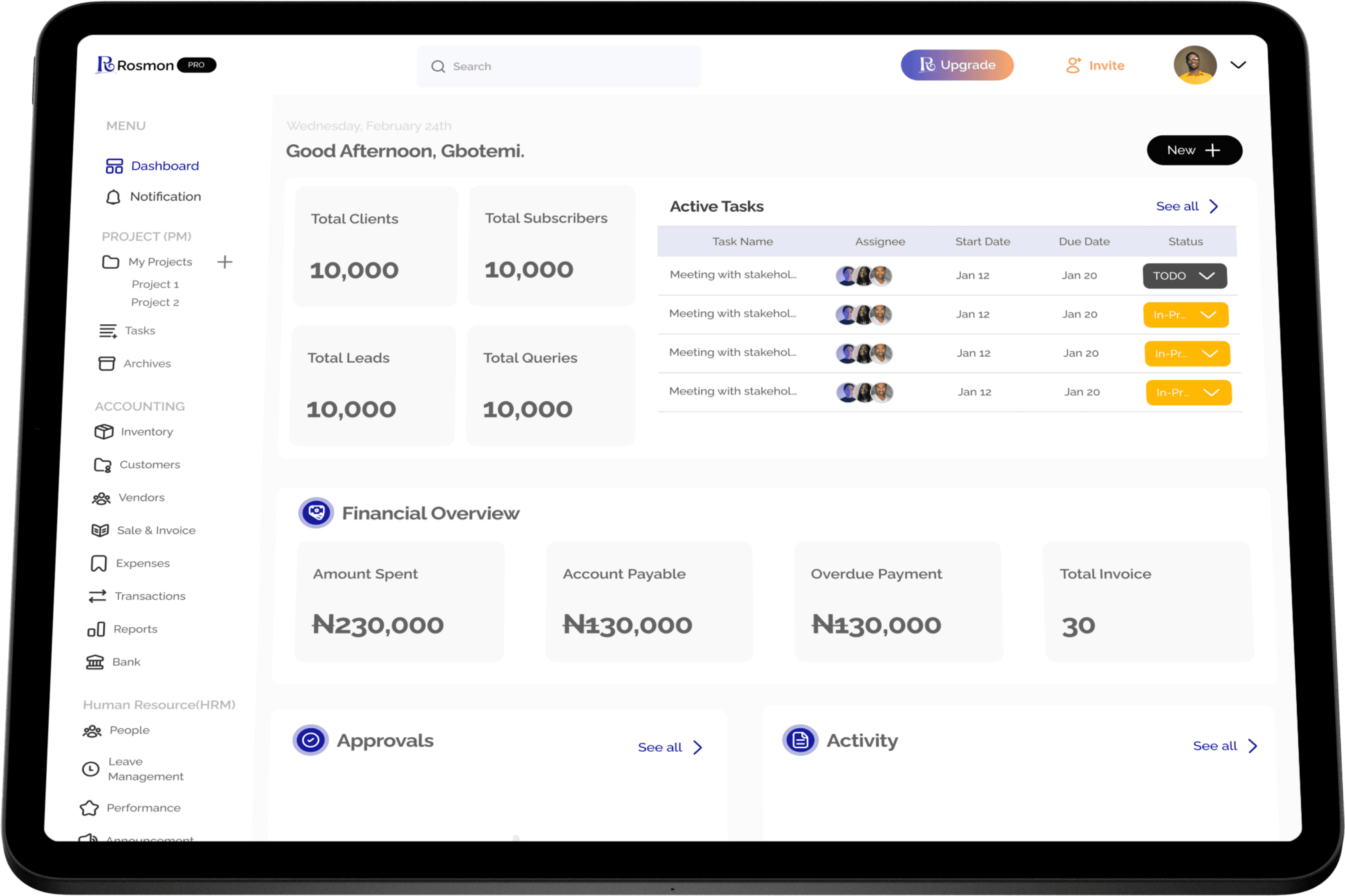This screenshot has width=1345, height=896.
Task: Click the Inventory cube icon
Action: 103,431
